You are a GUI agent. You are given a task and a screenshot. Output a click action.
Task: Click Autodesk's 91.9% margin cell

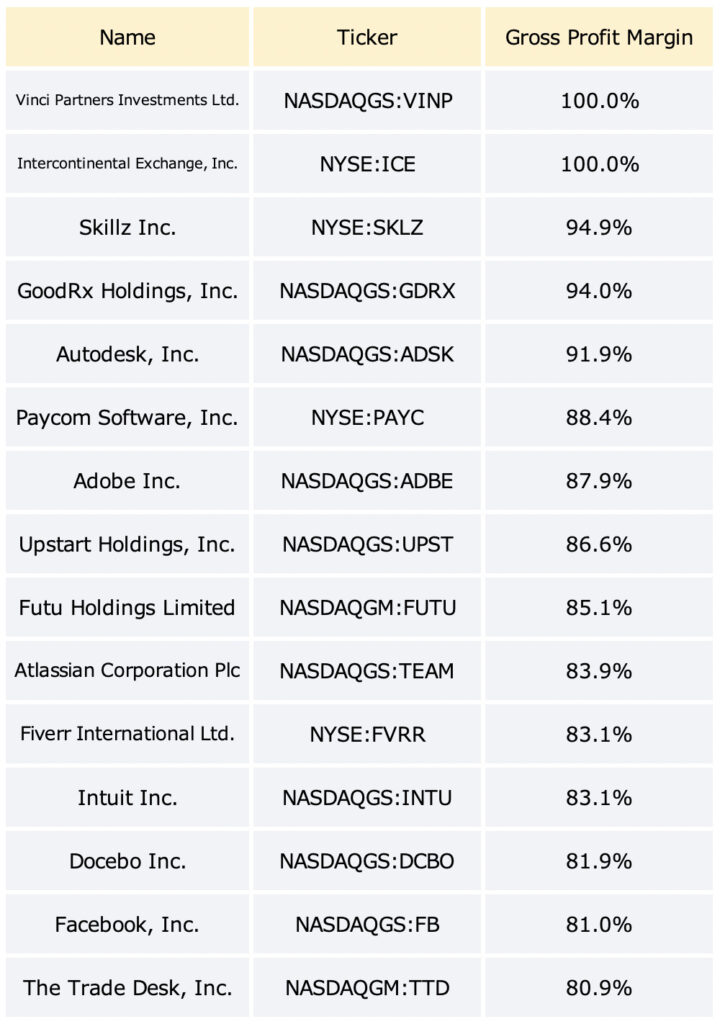click(x=599, y=353)
